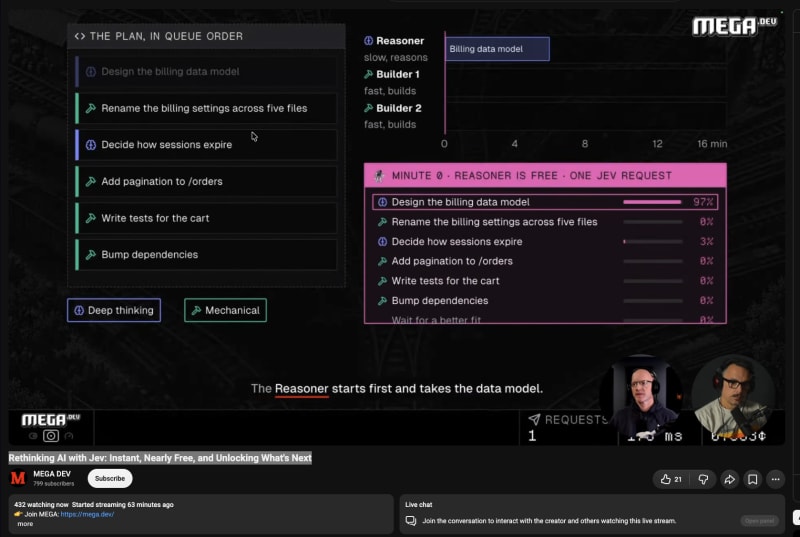
Task: Open the three-dot more actions menu
Action: (x=776, y=479)
